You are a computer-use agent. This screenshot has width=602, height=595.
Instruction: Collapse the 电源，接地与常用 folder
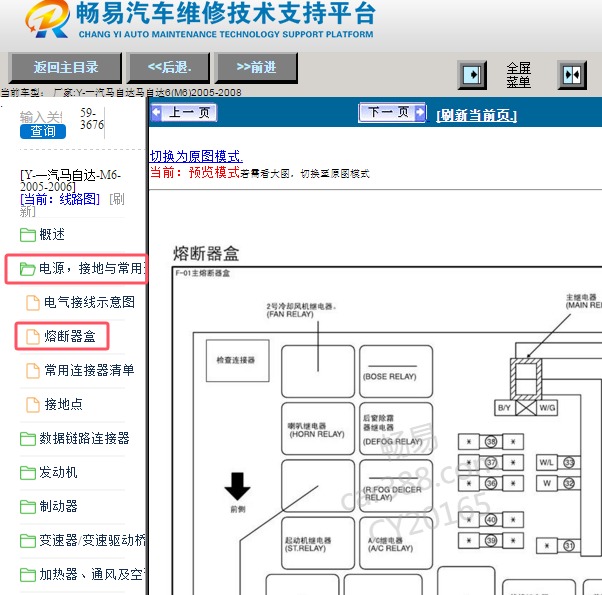pyautogui.click(x=92, y=268)
